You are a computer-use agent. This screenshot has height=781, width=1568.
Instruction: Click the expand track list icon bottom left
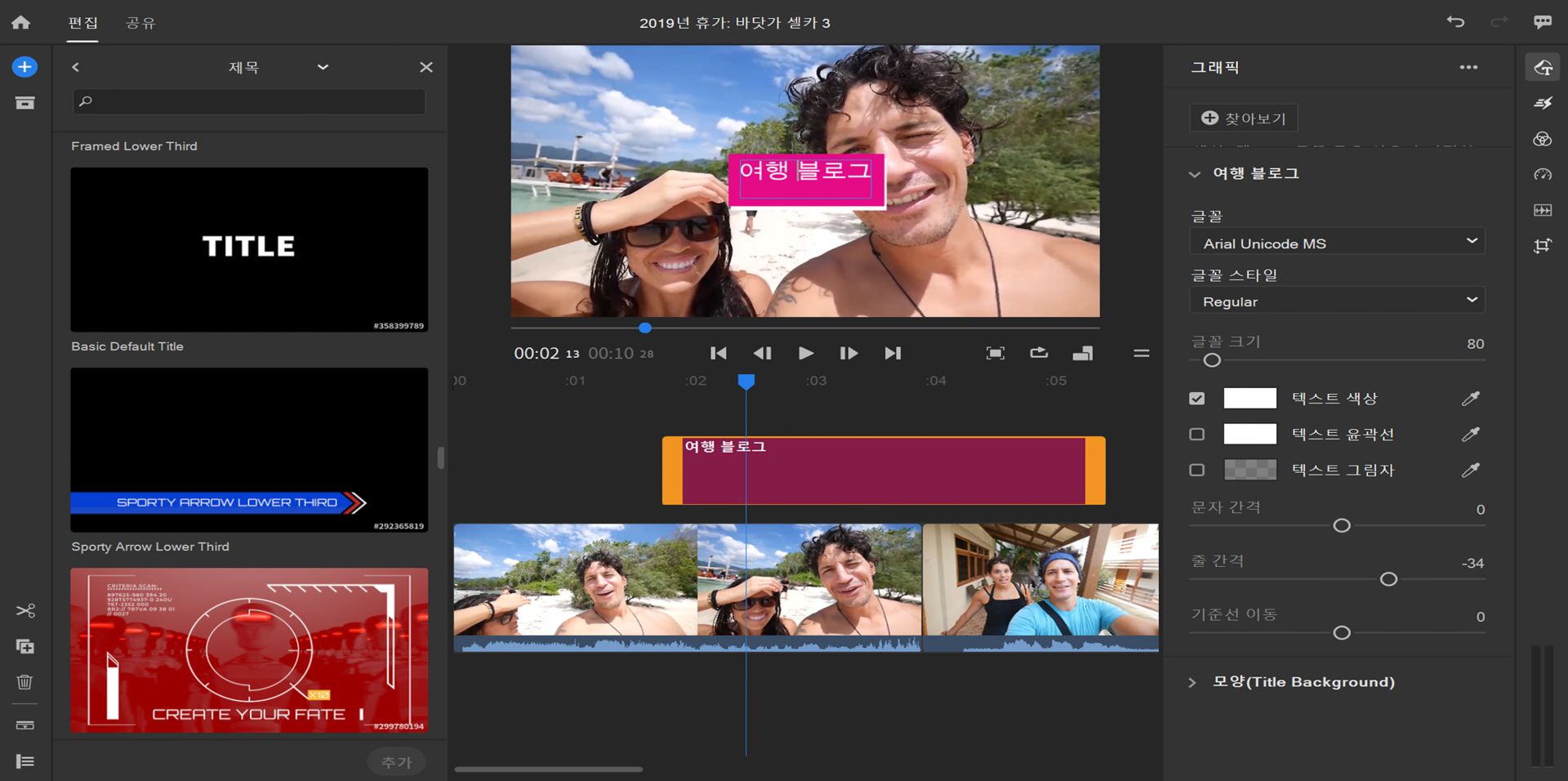tap(25, 761)
